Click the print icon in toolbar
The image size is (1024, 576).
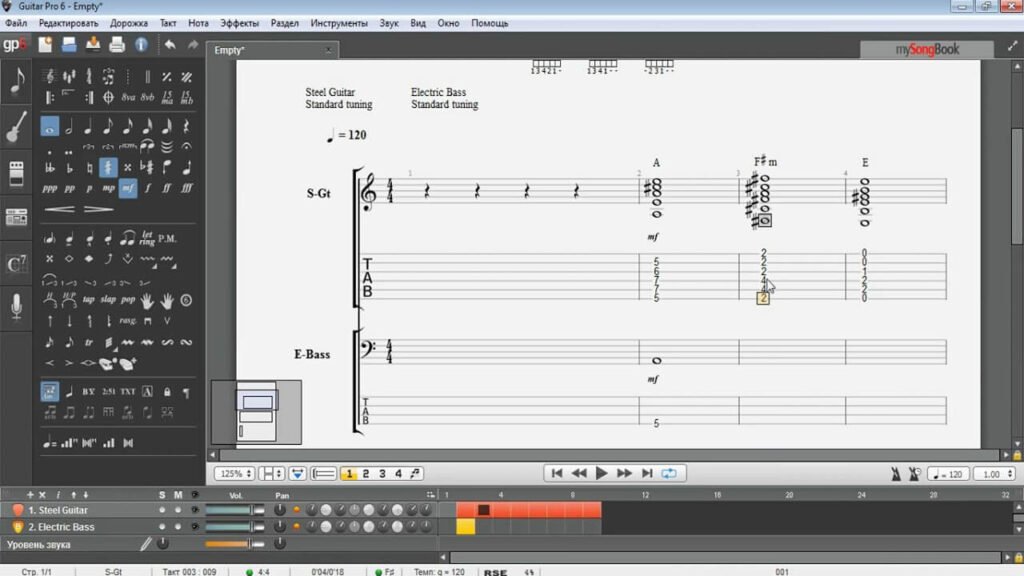coord(117,45)
